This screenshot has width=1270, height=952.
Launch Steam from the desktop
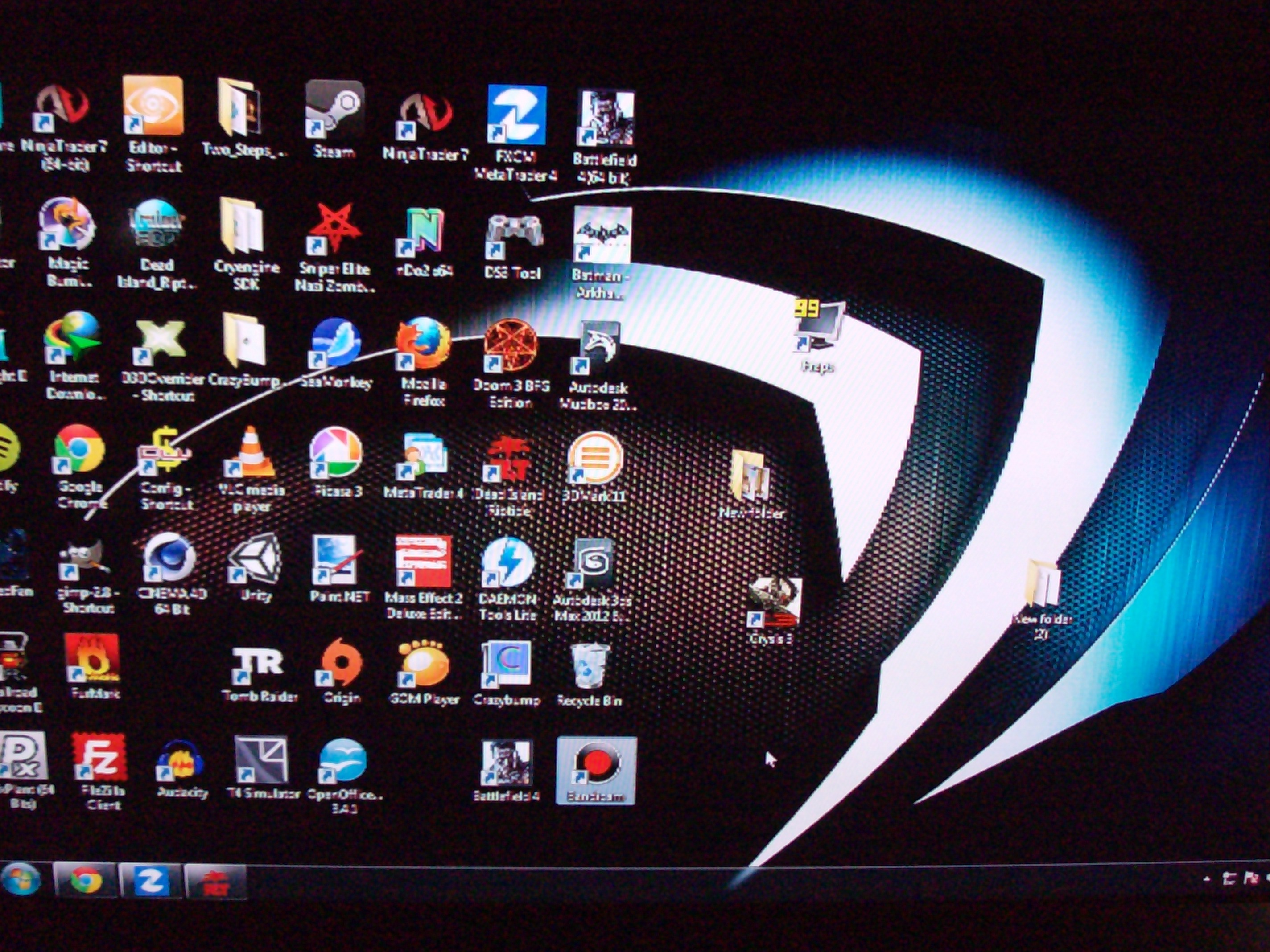tap(334, 119)
